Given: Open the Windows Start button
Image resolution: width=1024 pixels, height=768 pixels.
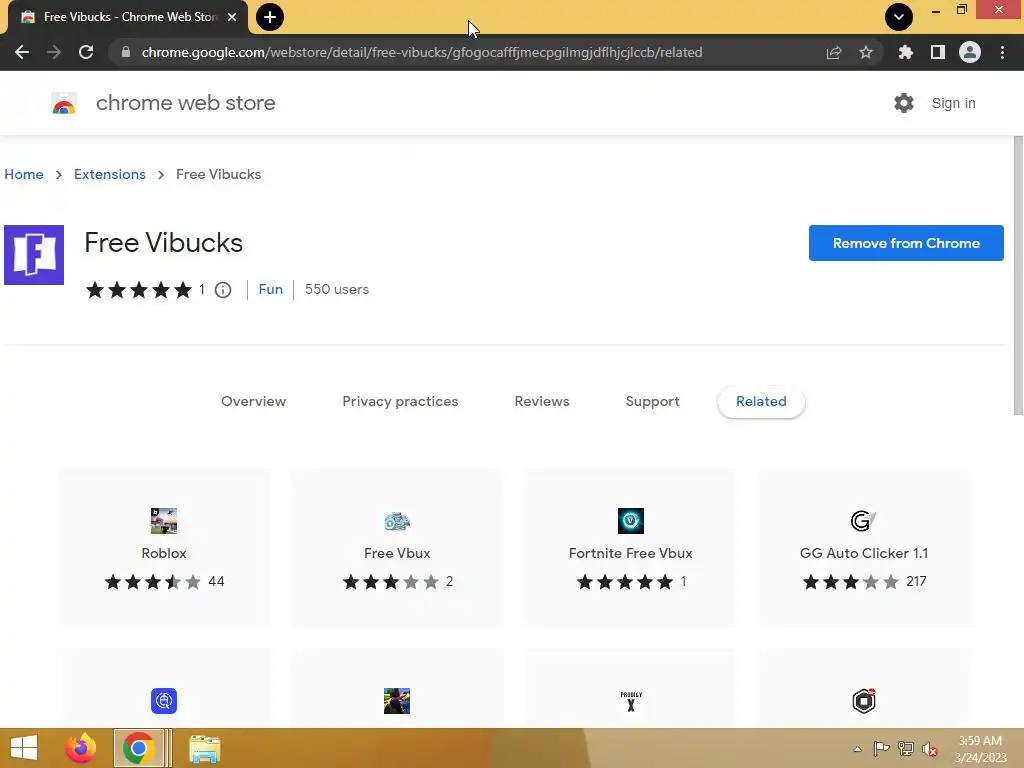Looking at the screenshot, I should tap(24, 748).
